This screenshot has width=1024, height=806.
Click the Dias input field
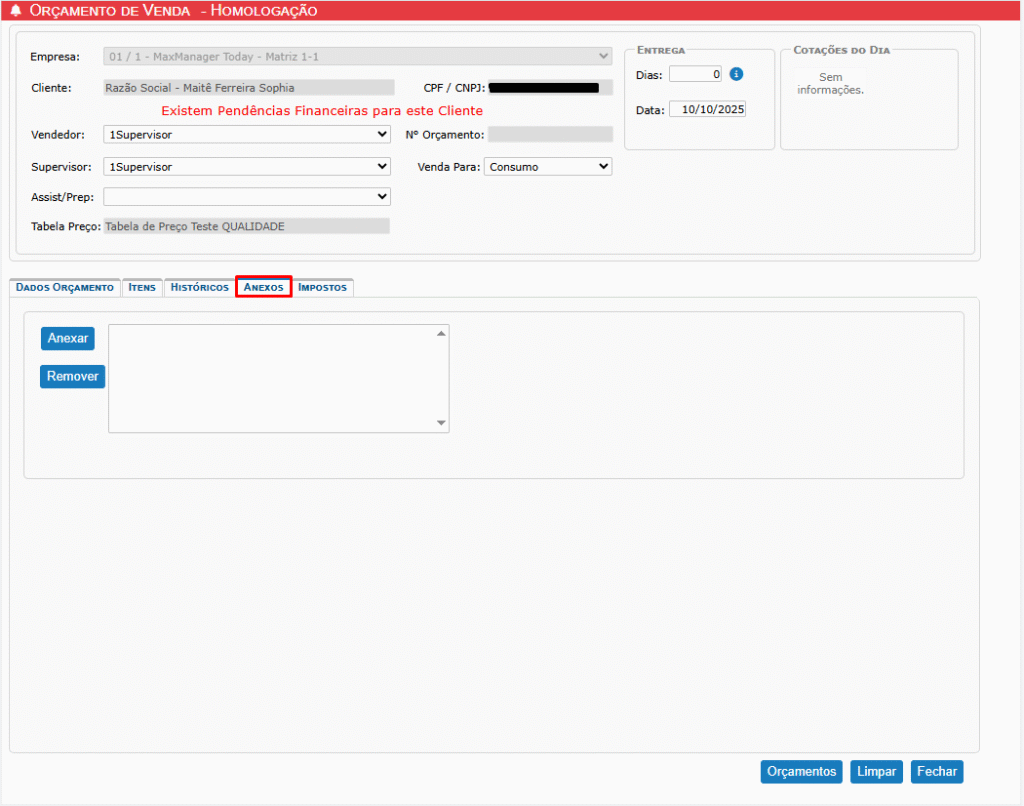(x=695, y=74)
